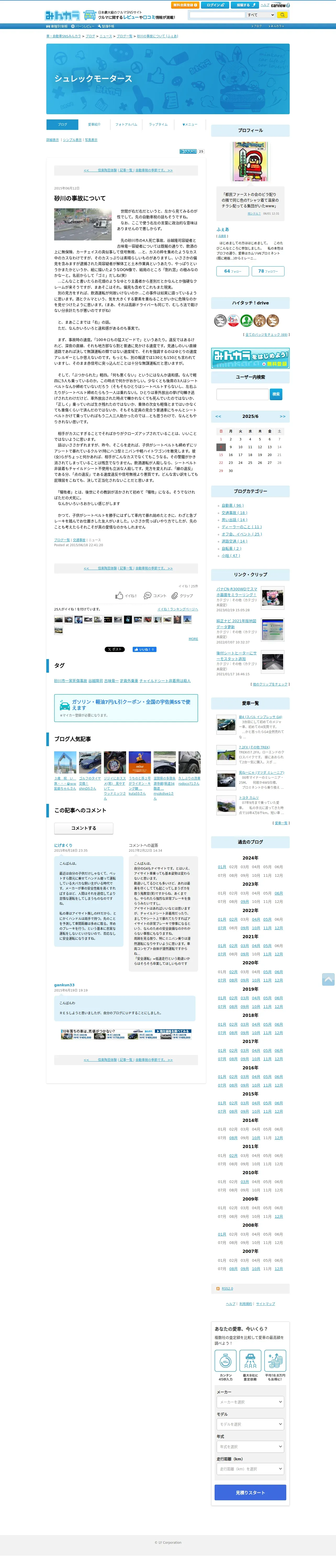Go to previous month in calendar
The image size is (336, 1568).
pos(218,416)
